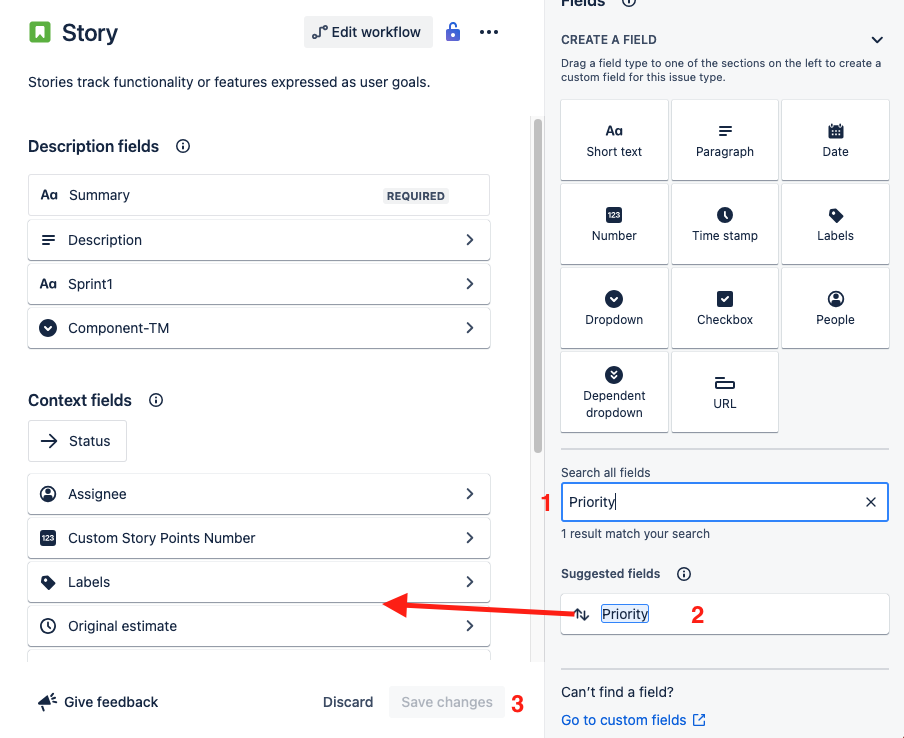Image resolution: width=904 pixels, height=738 pixels.
Task: Clear the Priority search field
Action: [870, 501]
